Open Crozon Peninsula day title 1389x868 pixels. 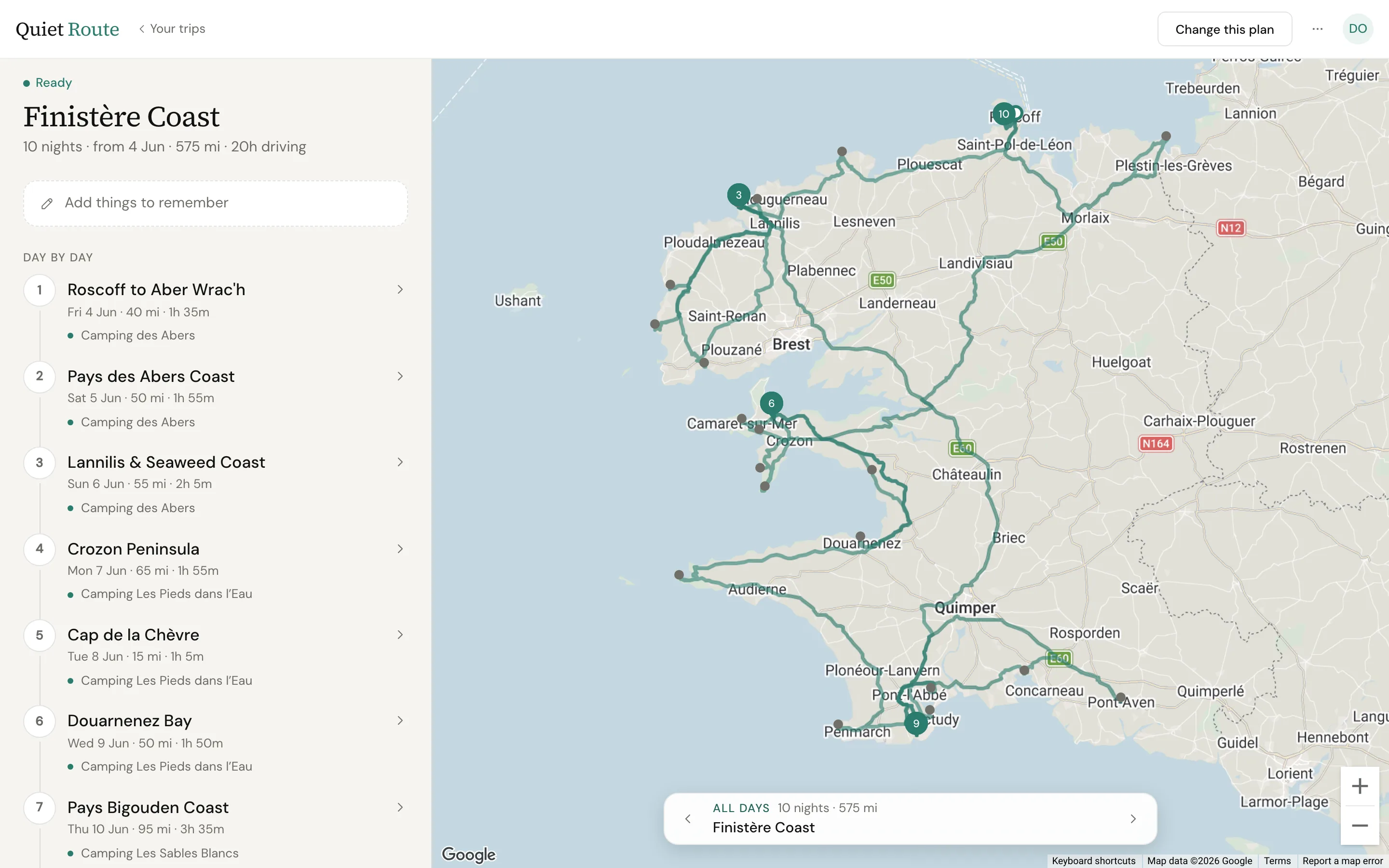coord(133,549)
